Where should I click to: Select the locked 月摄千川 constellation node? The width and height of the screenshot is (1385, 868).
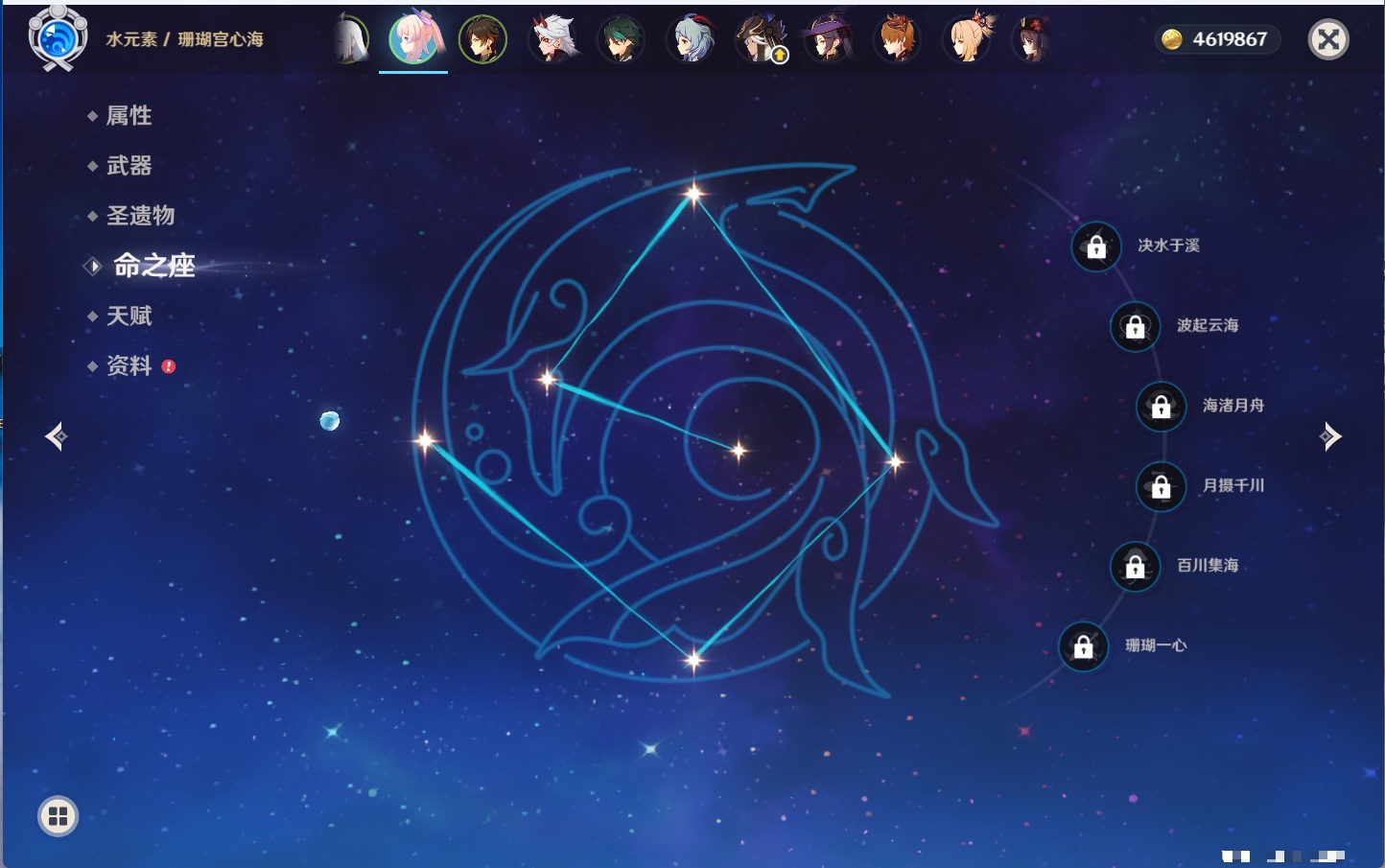[x=1161, y=486]
